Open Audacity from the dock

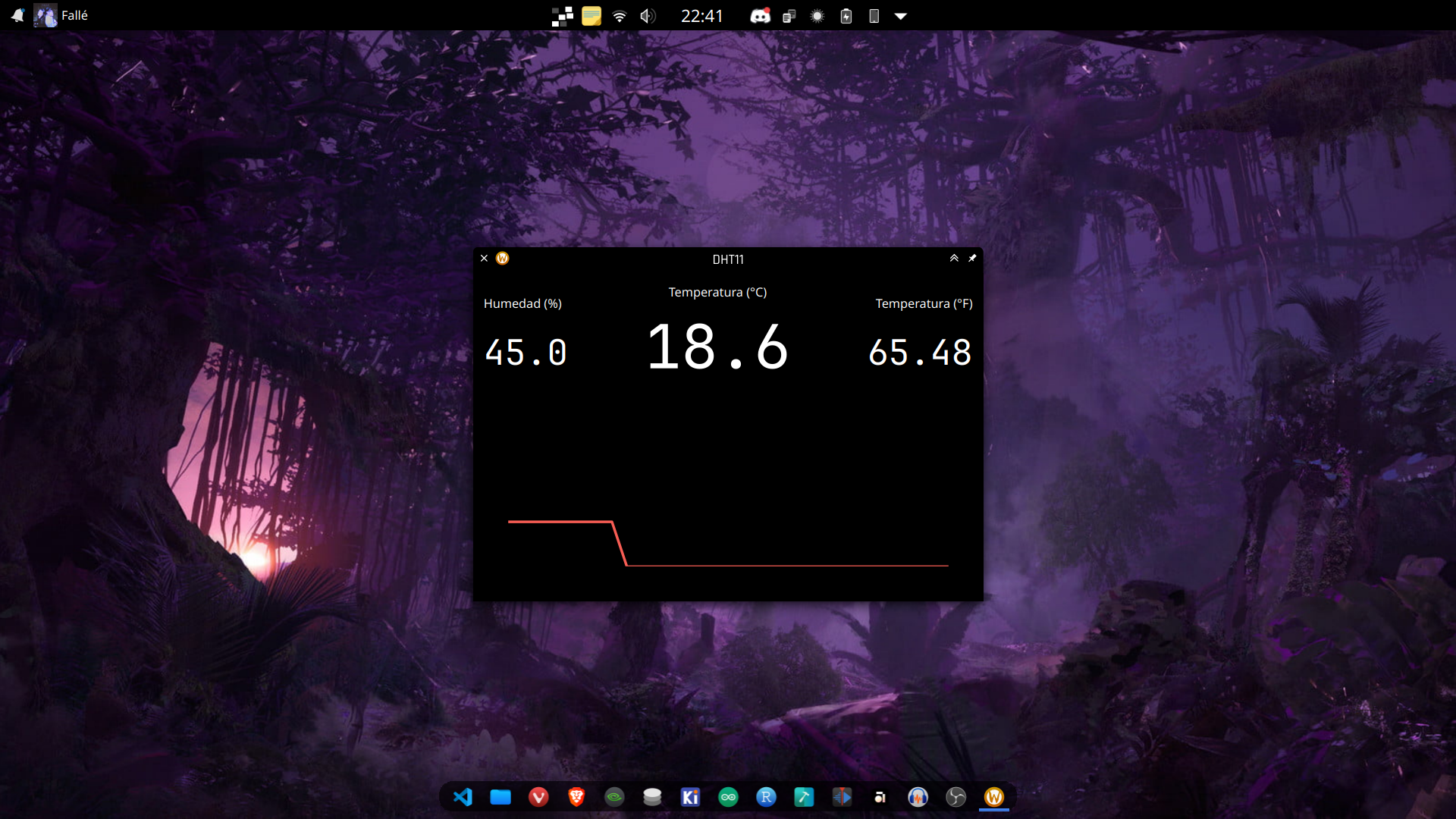(x=918, y=797)
